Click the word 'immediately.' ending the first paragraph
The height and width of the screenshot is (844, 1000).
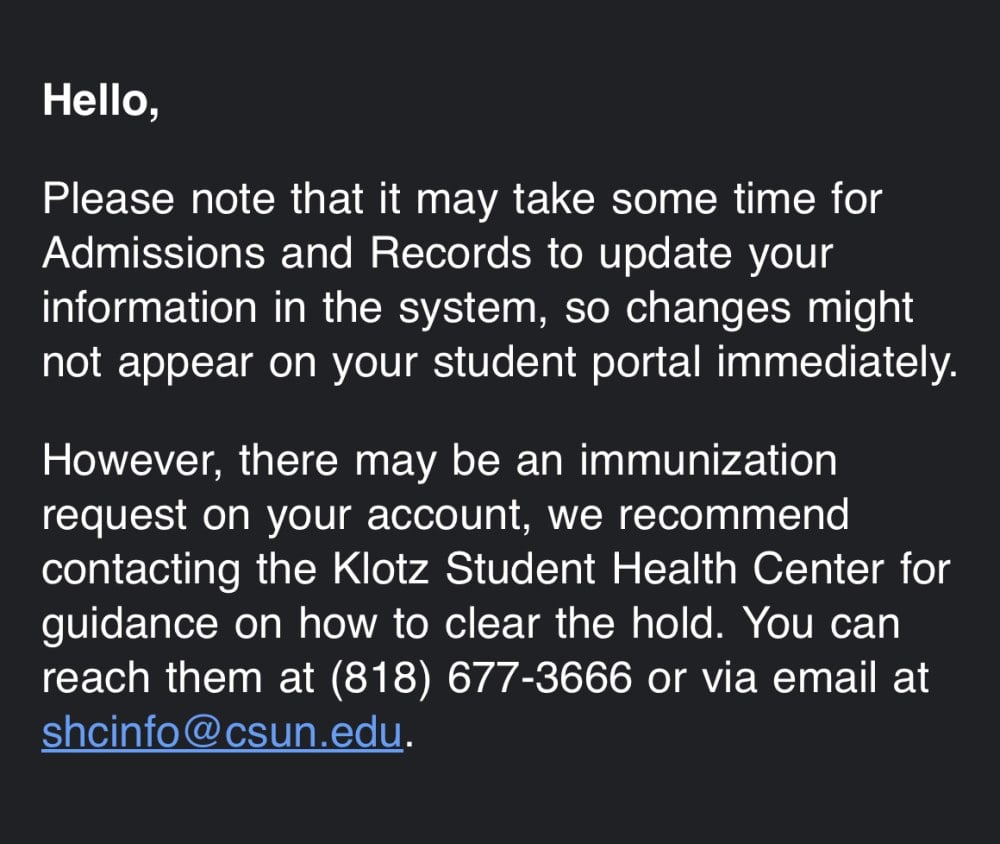click(837, 364)
